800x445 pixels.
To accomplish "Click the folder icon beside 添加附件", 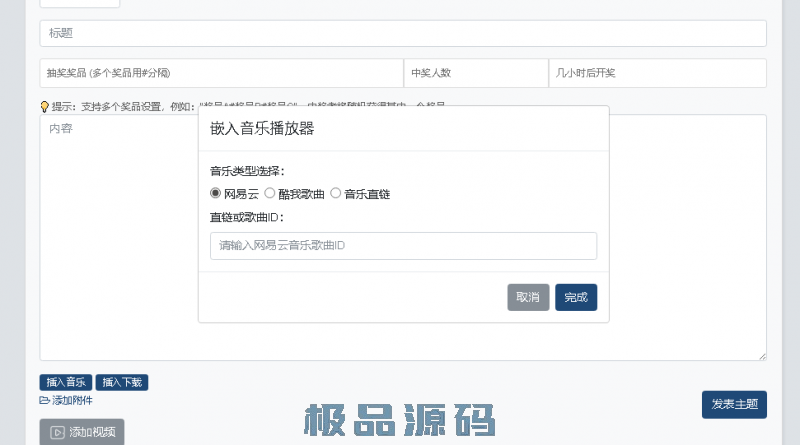I will click(44, 401).
